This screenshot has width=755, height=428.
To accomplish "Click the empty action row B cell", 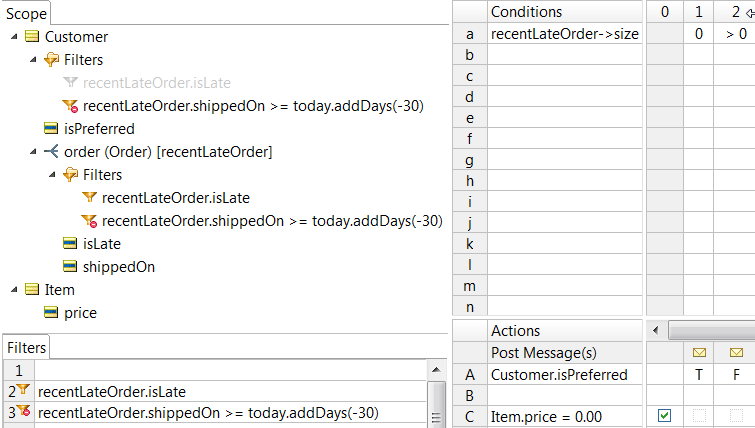I will point(565,395).
